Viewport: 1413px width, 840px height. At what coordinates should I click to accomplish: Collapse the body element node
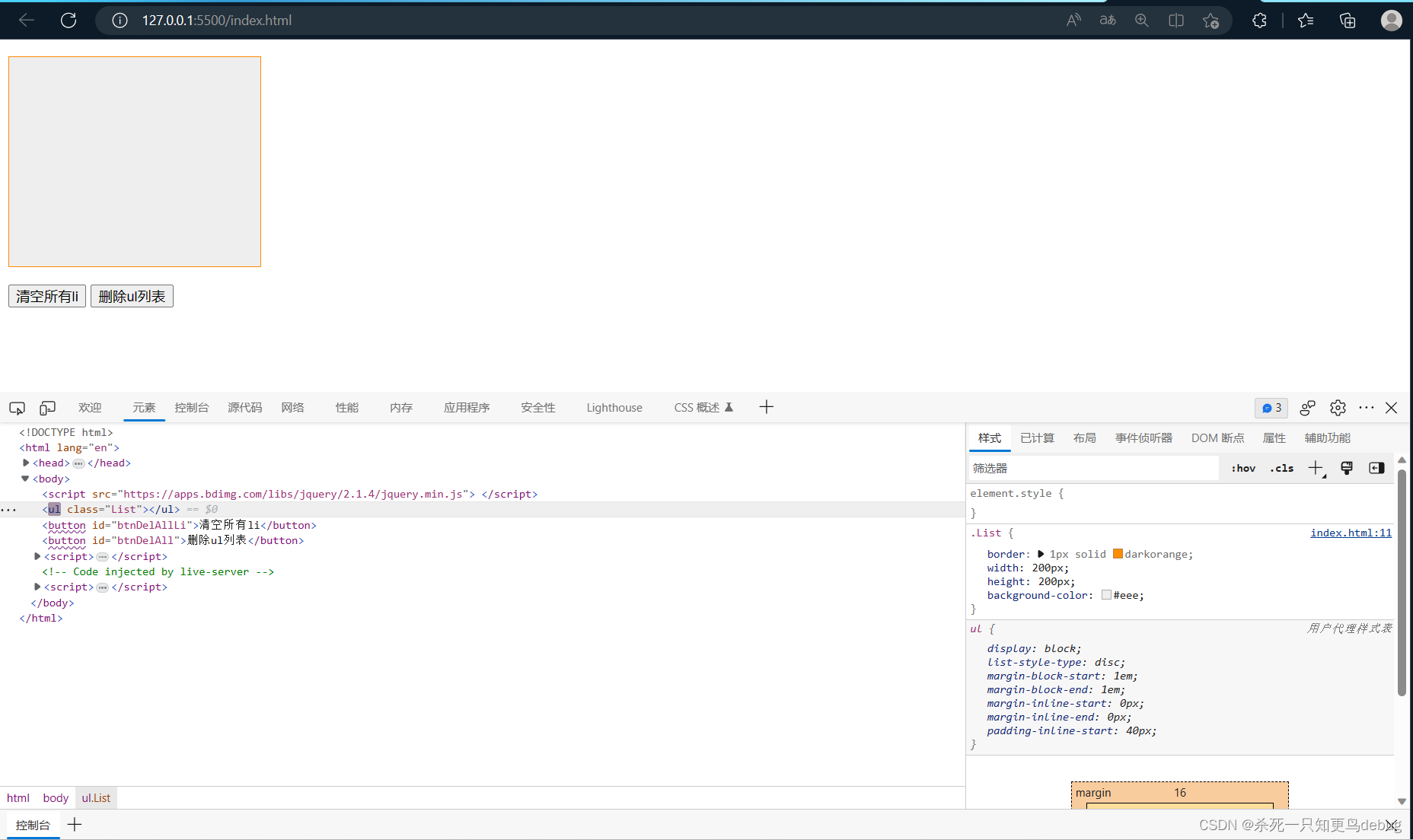(x=25, y=479)
